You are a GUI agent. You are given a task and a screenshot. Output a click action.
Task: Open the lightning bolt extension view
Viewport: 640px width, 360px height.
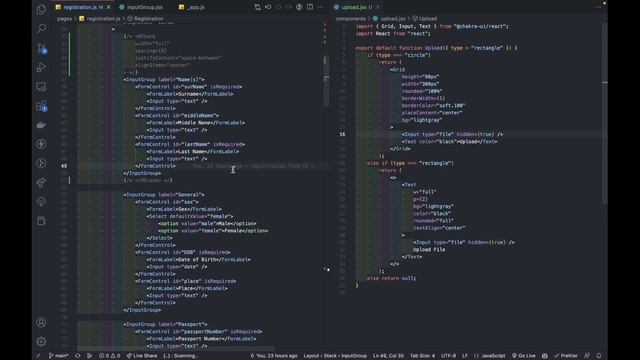click(x=41, y=144)
